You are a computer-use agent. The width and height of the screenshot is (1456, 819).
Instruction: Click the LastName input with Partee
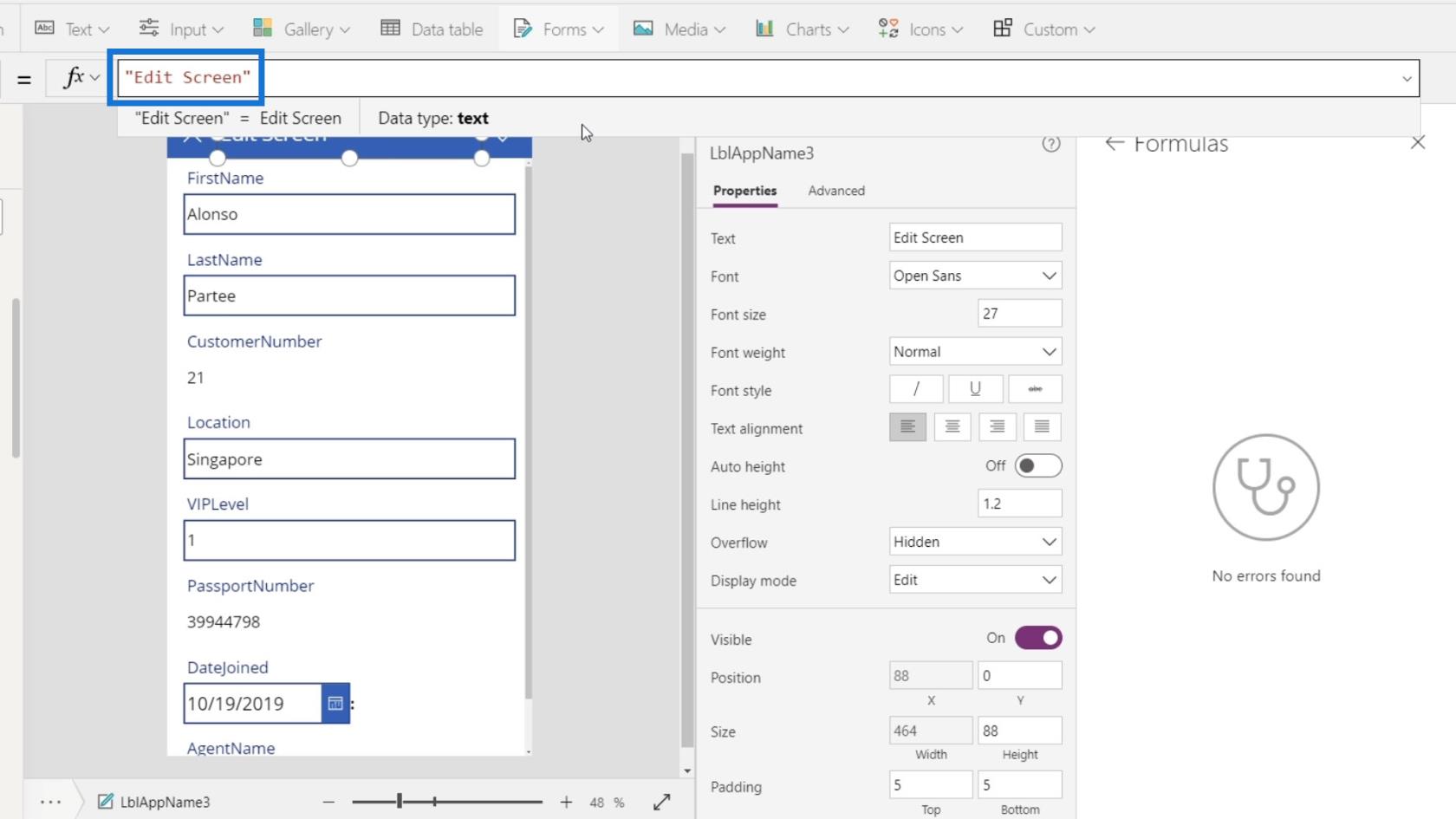pyautogui.click(x=349, y=296)
